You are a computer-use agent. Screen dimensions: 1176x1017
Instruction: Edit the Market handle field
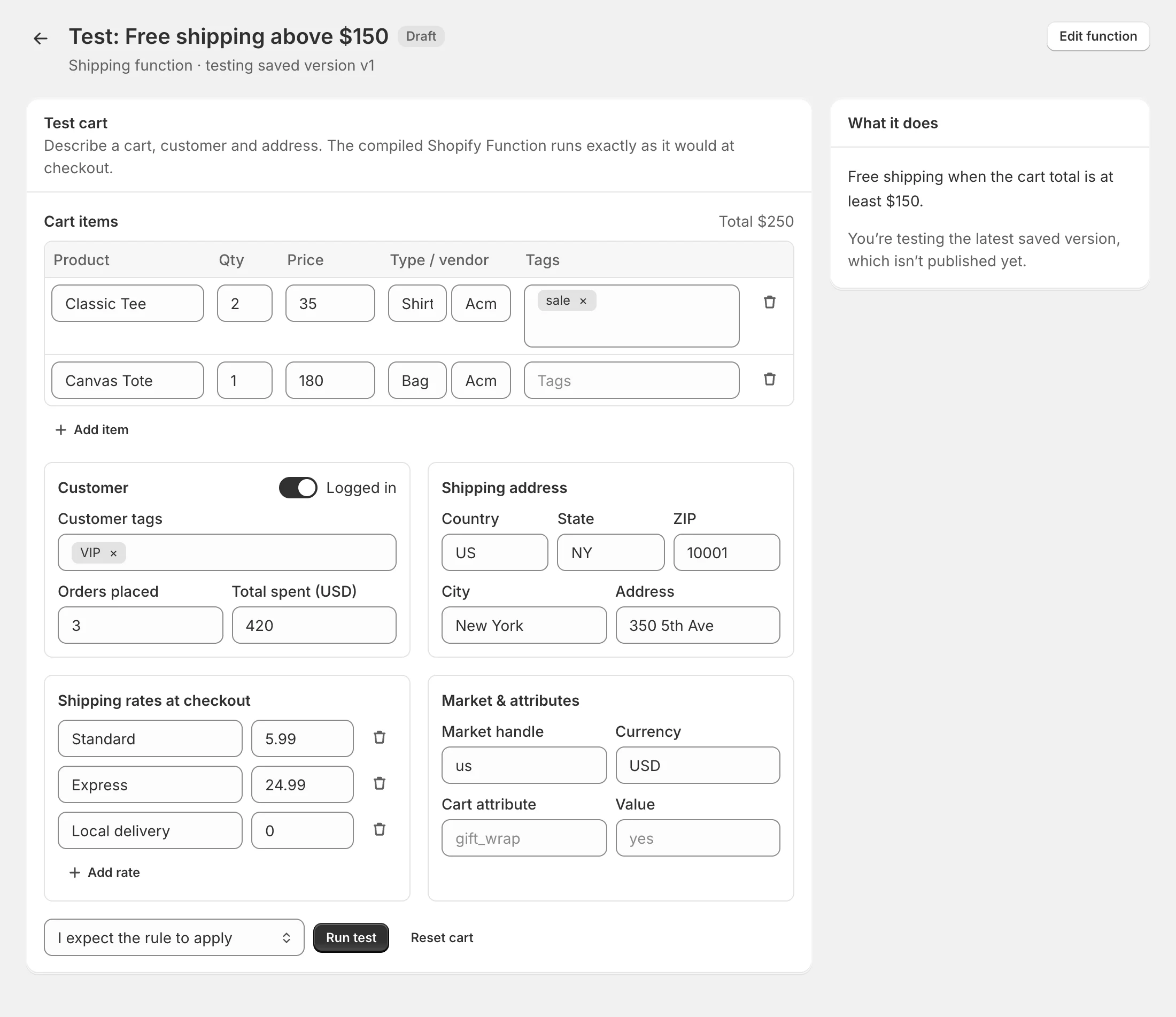(x=524, y=766)
